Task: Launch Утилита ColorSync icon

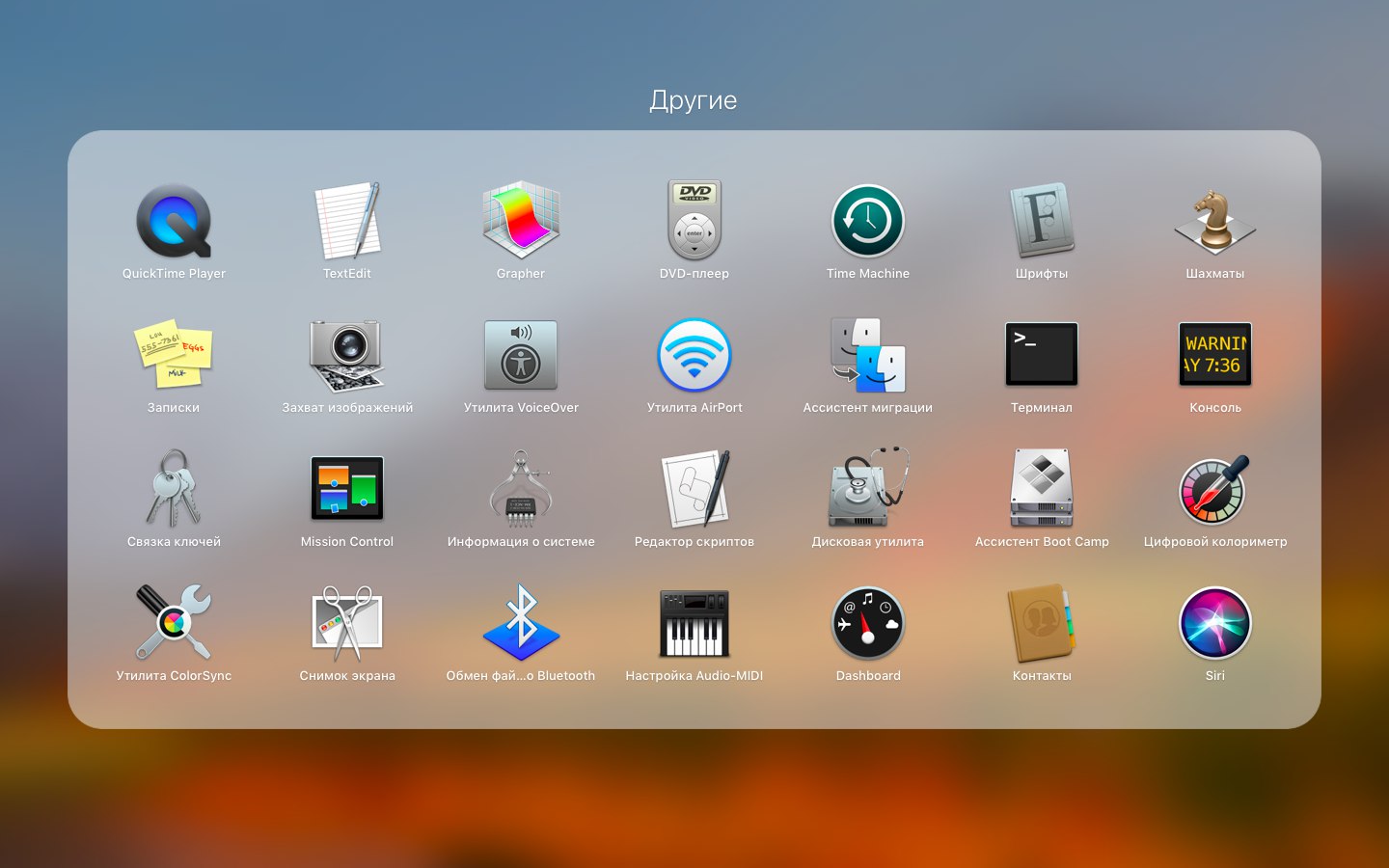Action: pos(174,622)
